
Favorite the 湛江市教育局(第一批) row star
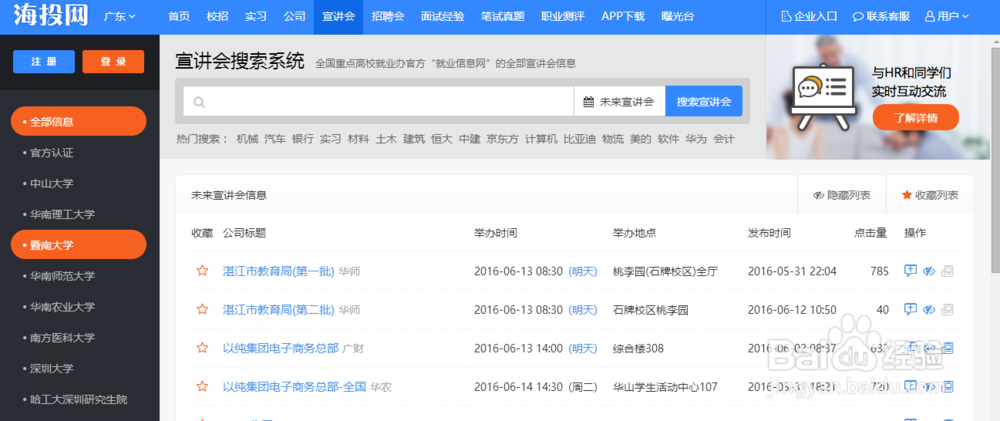point(202,271)
